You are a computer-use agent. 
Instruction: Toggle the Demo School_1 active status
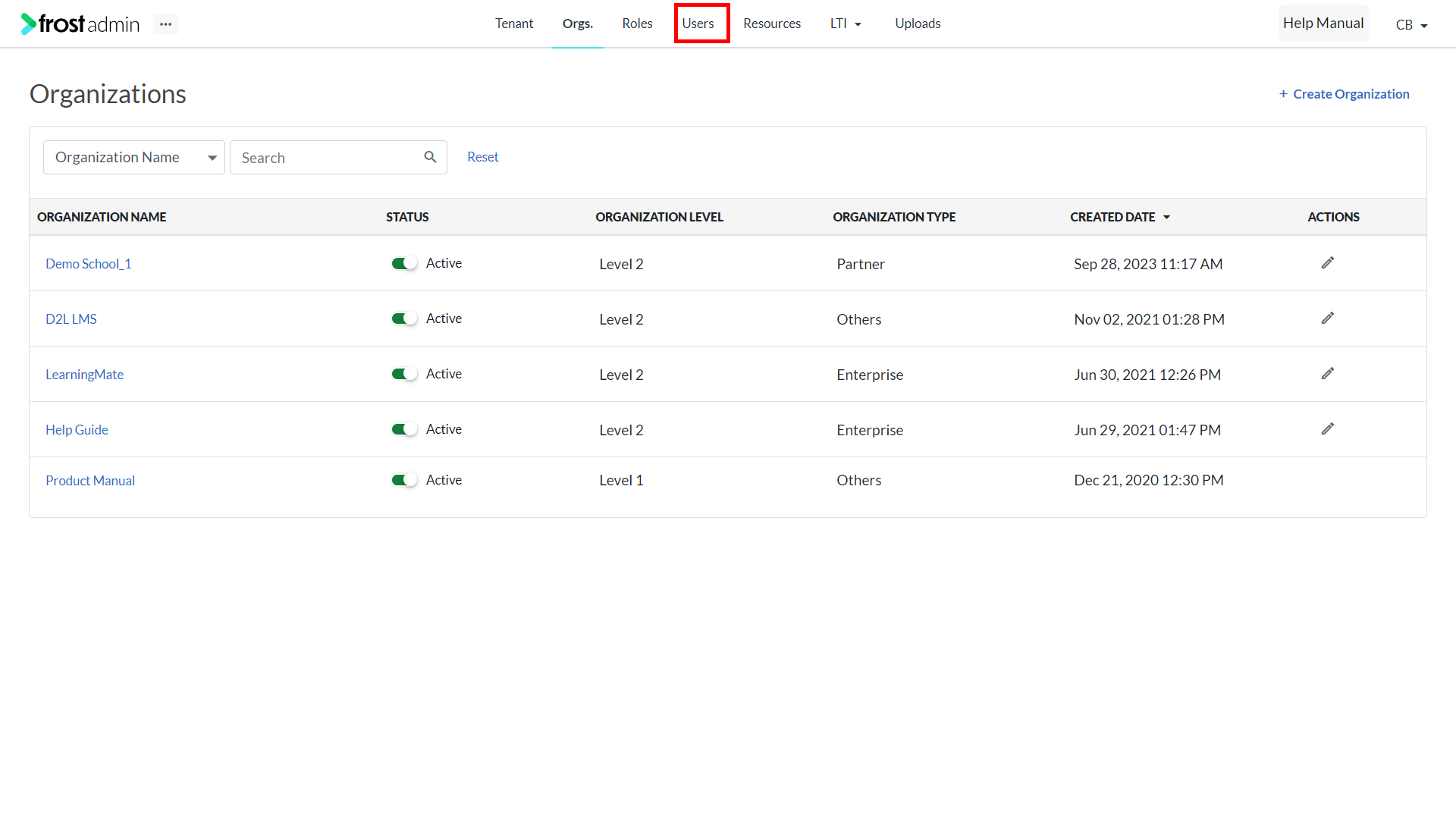(x=404, y=264)
